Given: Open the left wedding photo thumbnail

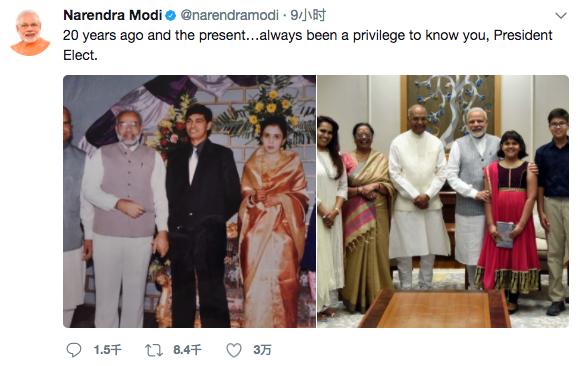Looking at the screenshot, I should click(189, 201).
